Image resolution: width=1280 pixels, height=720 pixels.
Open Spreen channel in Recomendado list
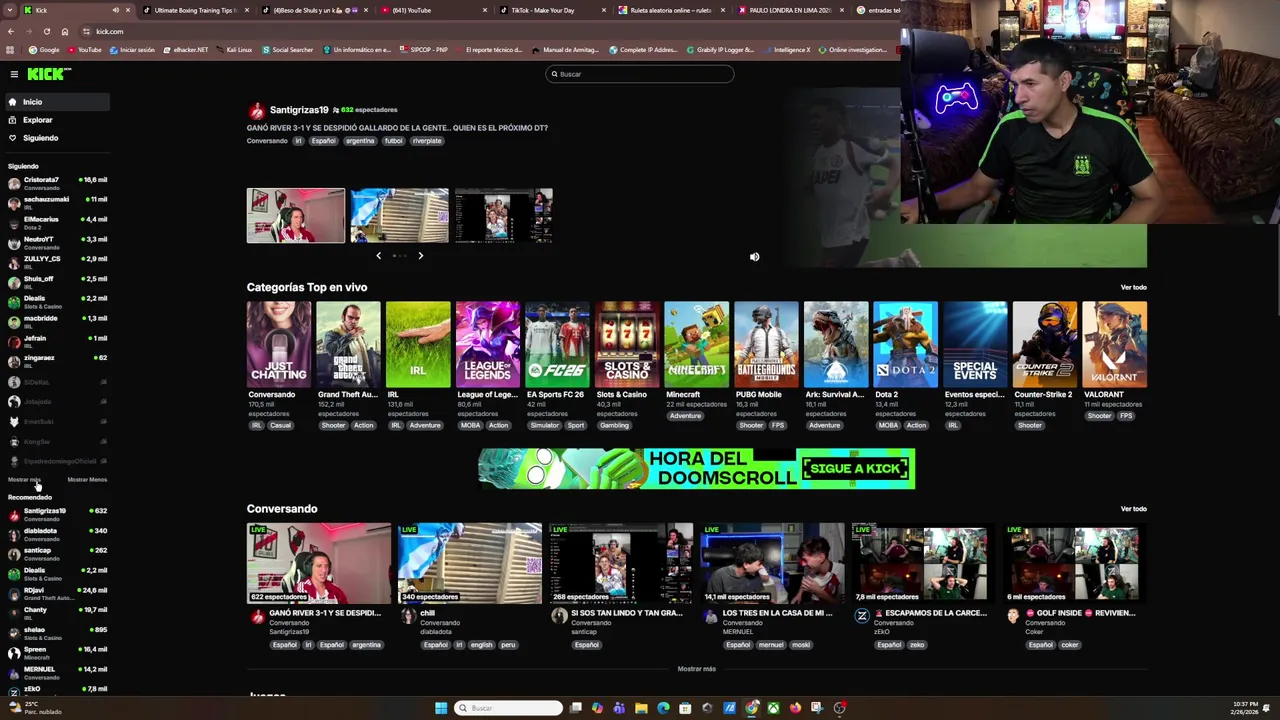pos(57,653)
